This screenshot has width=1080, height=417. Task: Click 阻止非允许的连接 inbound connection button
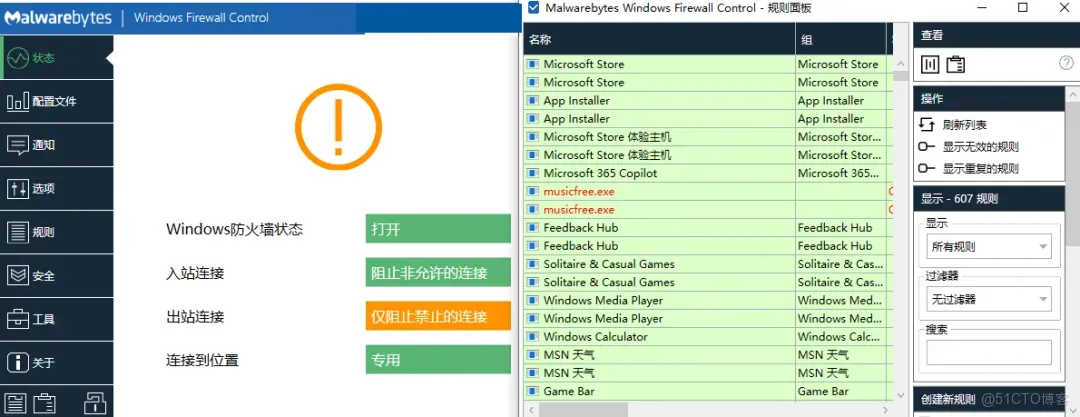[438, 273]
